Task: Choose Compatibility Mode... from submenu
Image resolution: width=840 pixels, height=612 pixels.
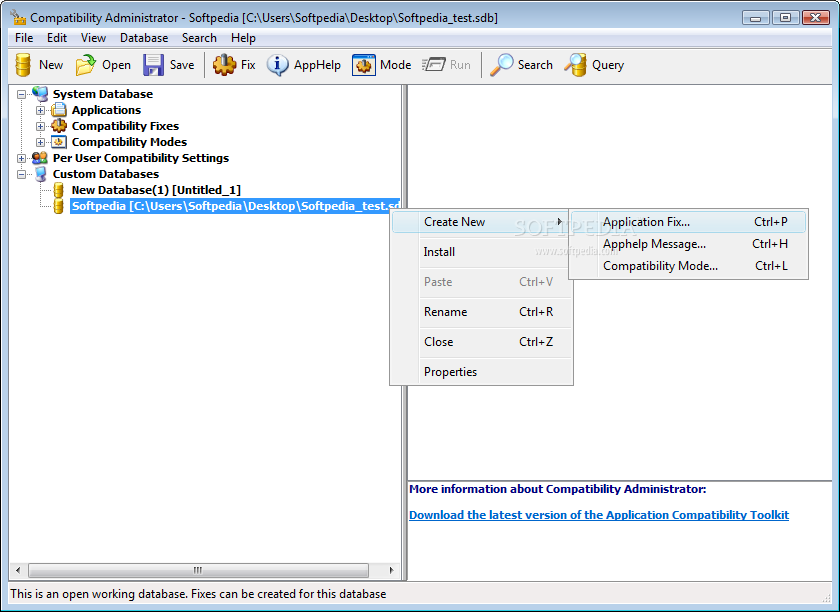Action: [688, 266]
